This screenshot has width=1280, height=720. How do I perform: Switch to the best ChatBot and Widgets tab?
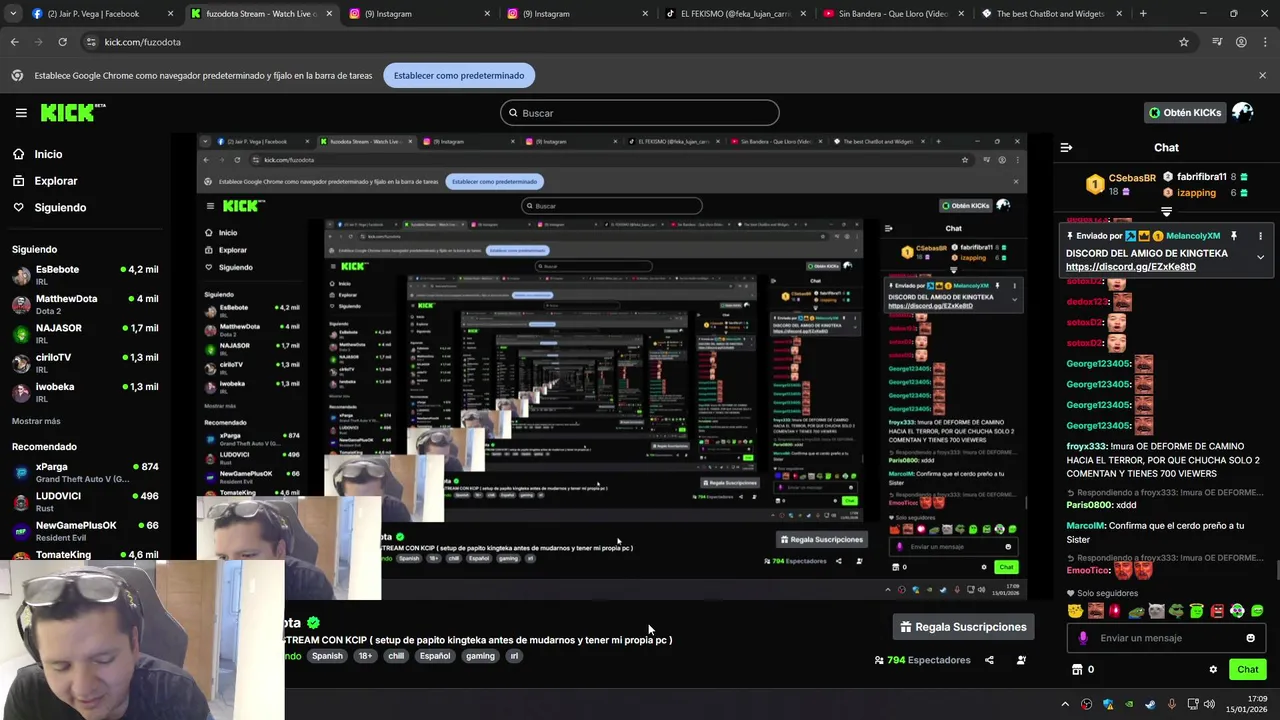(1050, 14)
